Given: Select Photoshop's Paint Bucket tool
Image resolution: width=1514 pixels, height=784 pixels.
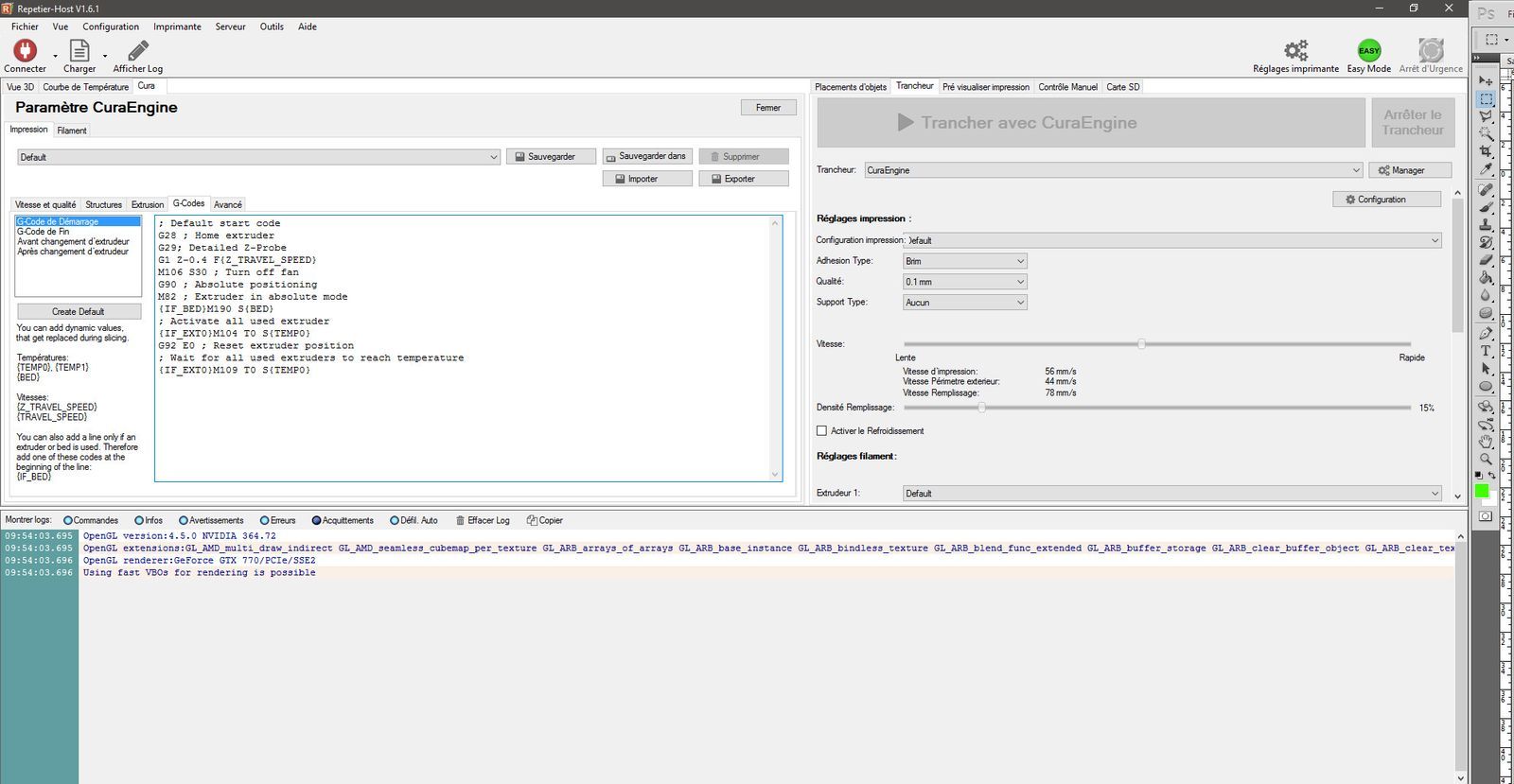Looking at the screenshot, I should tap(1486, 277).
